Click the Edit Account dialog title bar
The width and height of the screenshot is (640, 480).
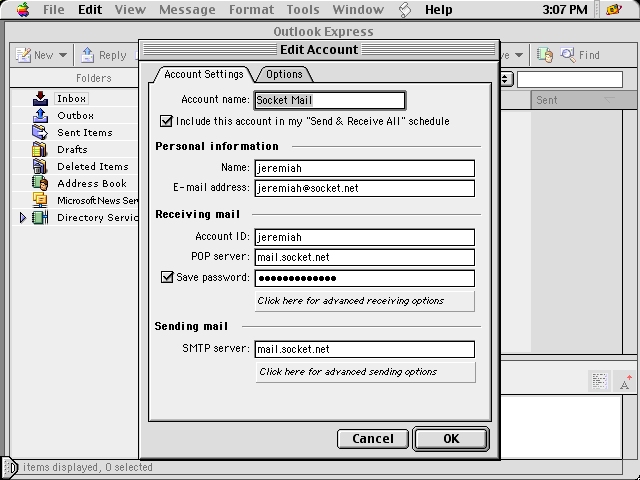pos(319,50)
